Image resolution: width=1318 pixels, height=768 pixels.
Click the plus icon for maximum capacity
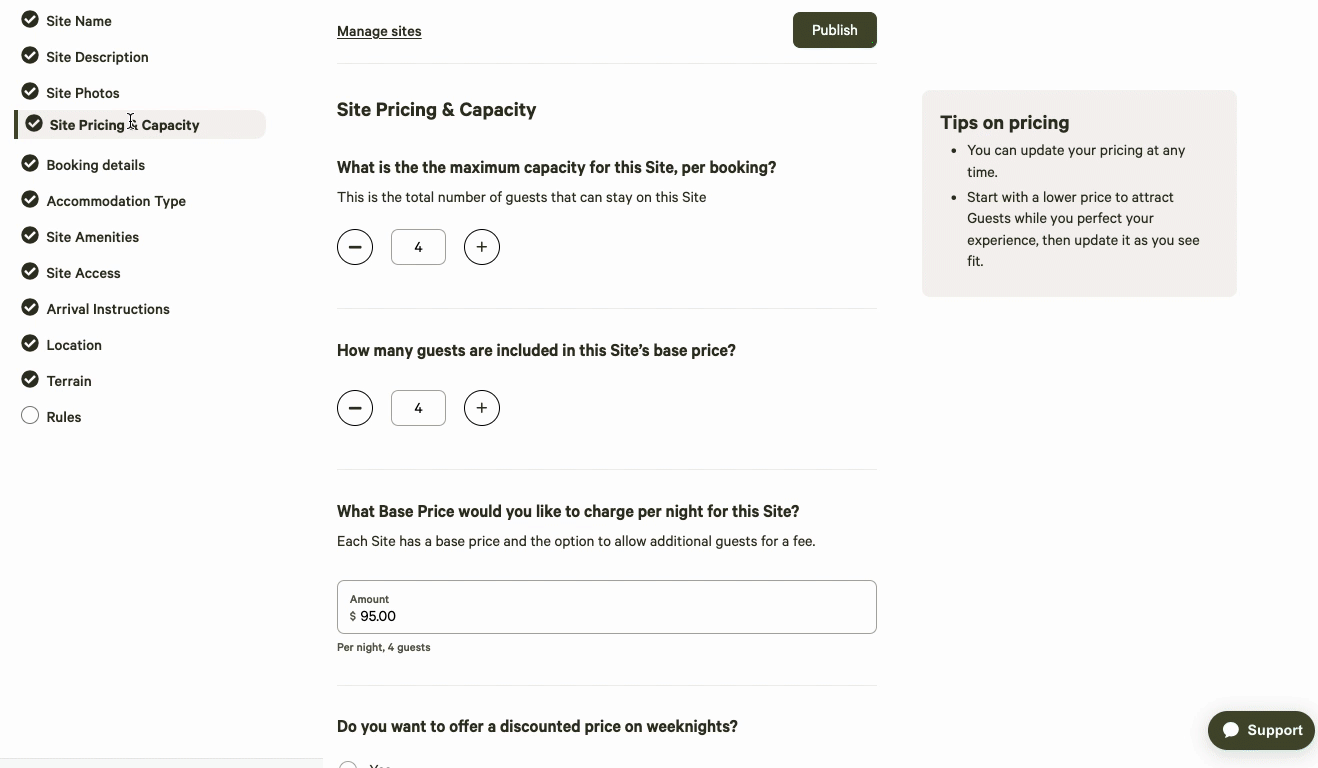[482, 247]
